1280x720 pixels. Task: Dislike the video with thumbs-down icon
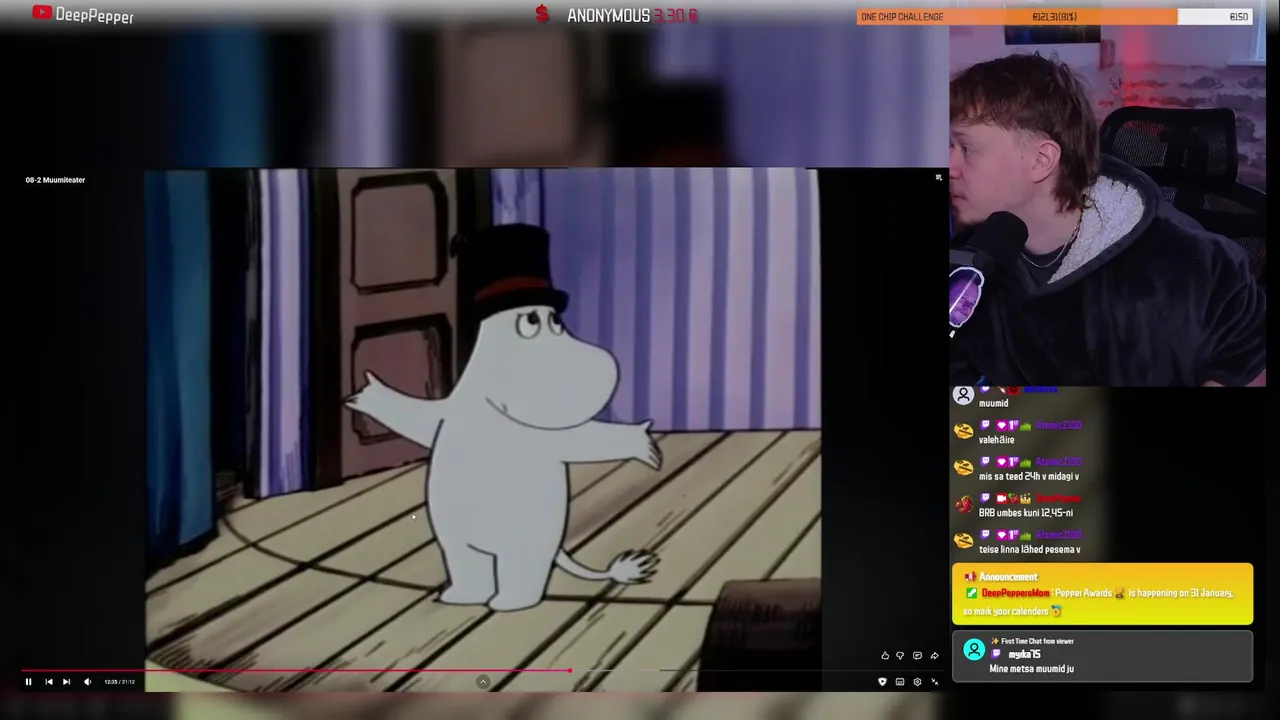[900, 656]
